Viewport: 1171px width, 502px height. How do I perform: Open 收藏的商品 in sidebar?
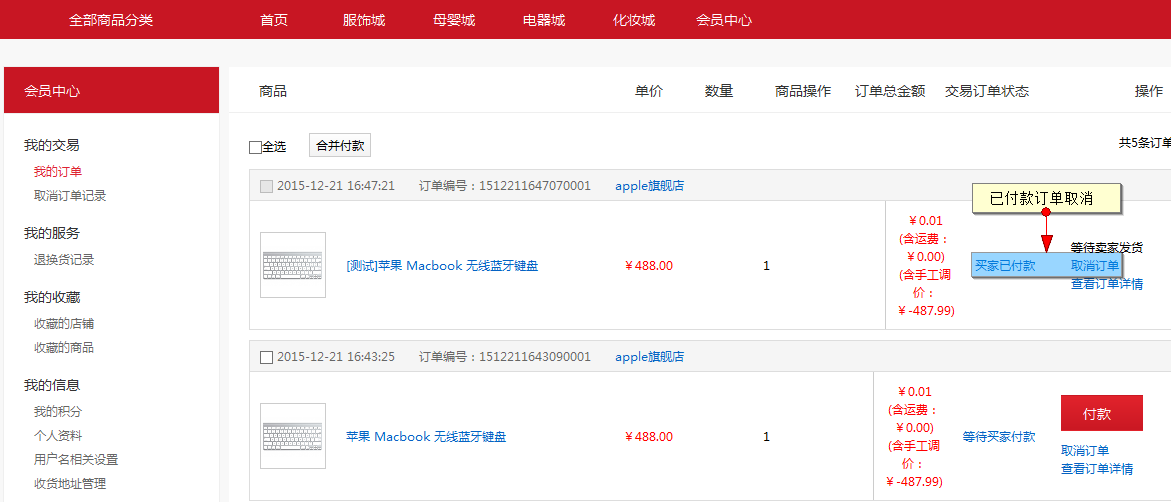[64, 347]
